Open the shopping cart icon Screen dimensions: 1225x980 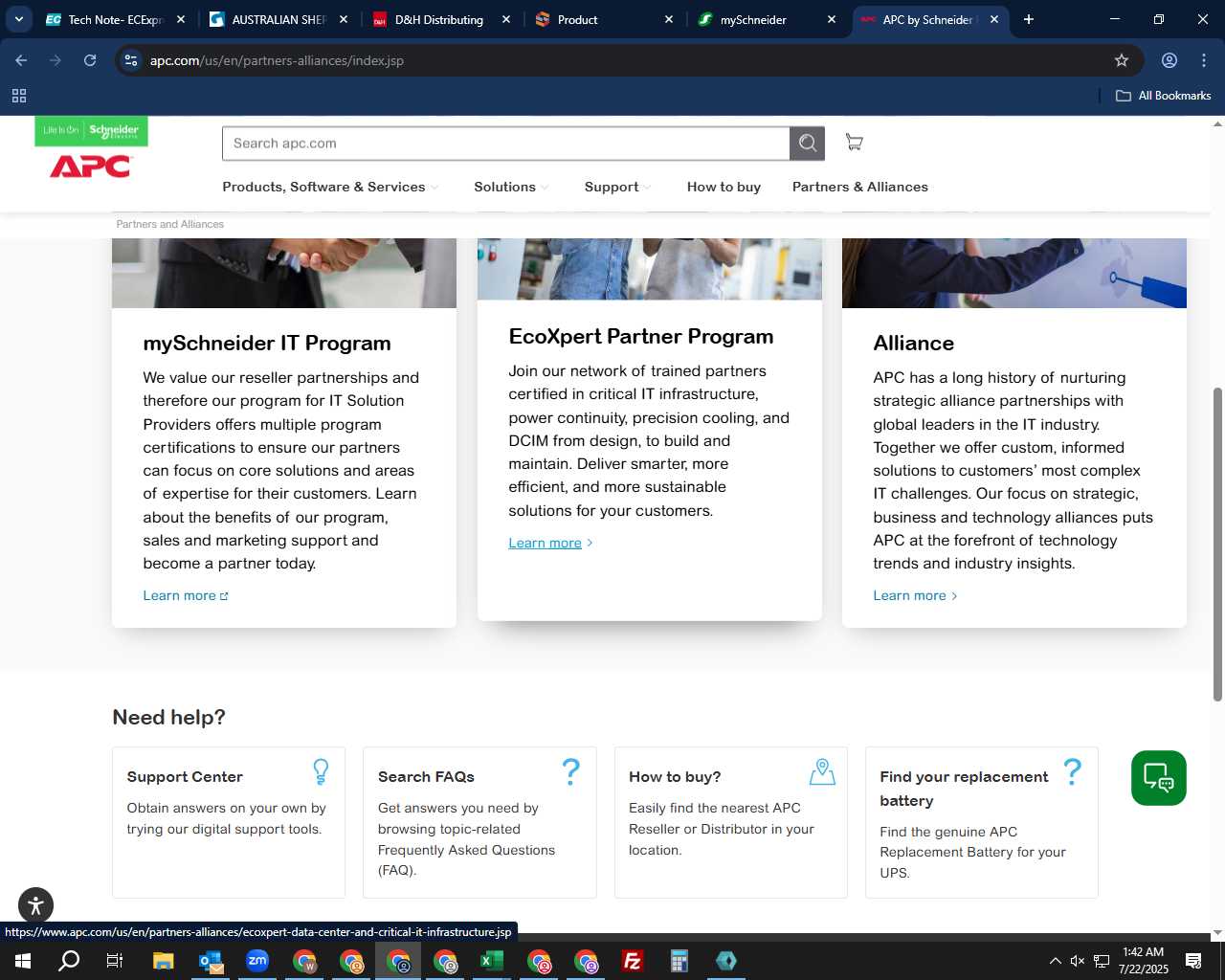[x=855, y=143]
